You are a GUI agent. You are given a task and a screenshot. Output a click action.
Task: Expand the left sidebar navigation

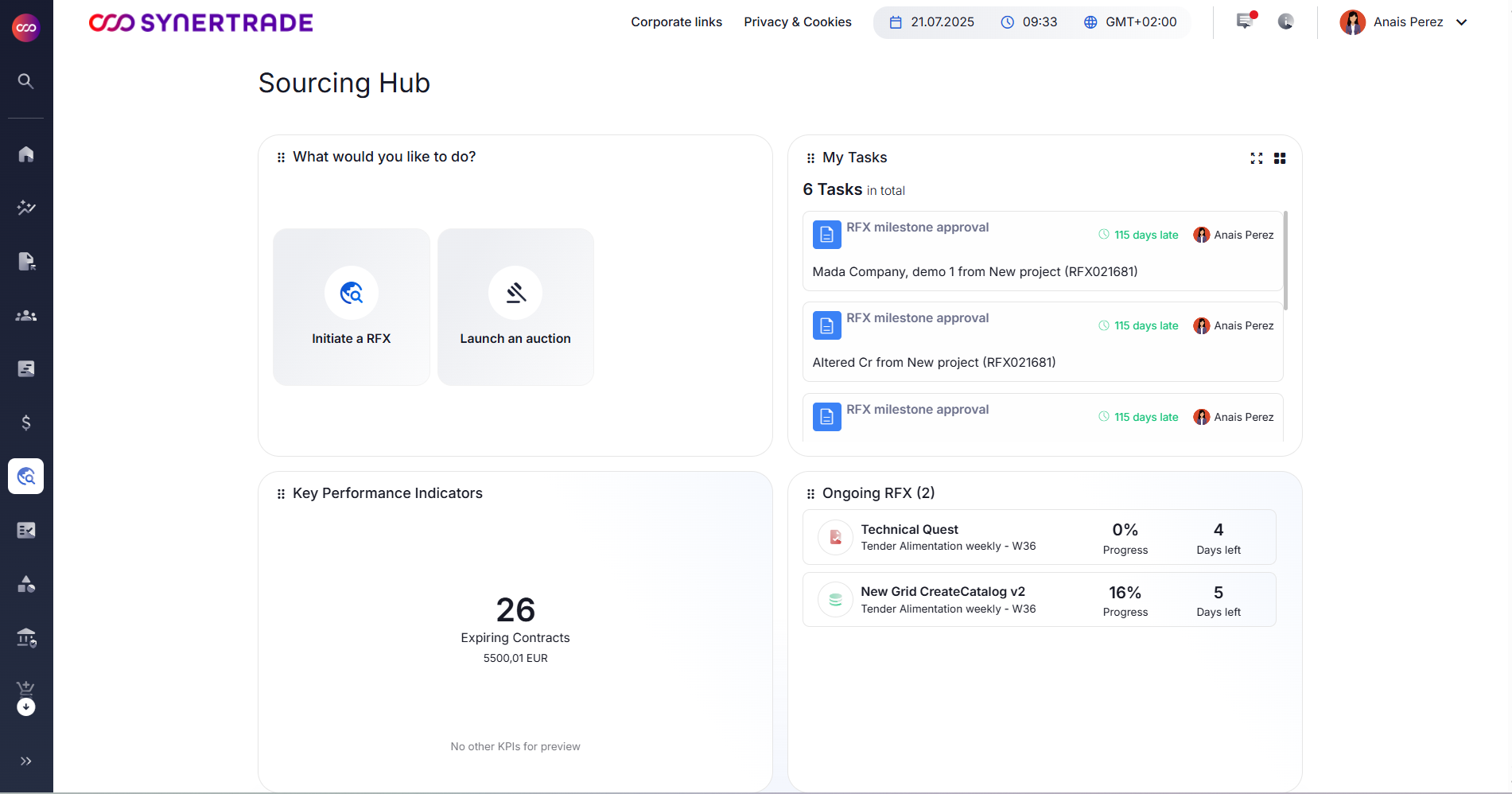tap(26, 761)
